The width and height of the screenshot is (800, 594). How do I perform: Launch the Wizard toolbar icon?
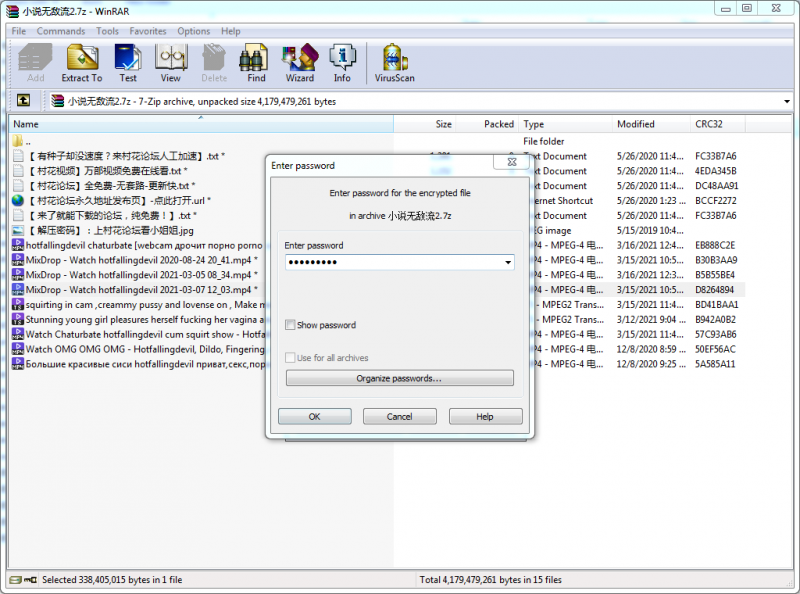pyautogui.click(x=299, y=62)
